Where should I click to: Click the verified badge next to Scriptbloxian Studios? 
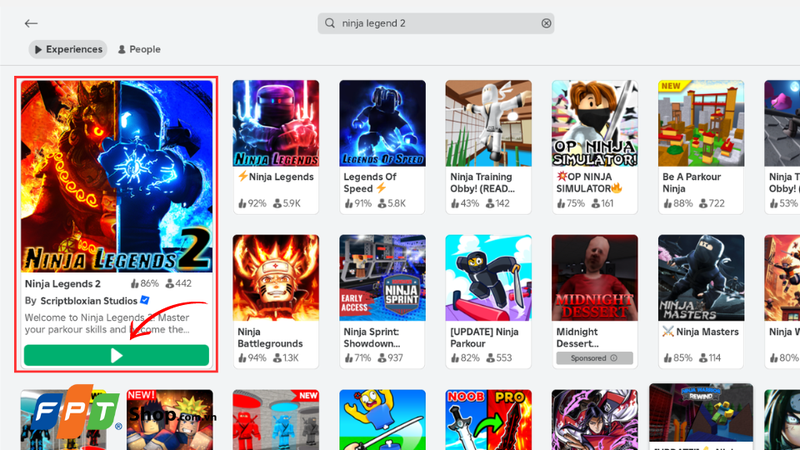(145, 301)
